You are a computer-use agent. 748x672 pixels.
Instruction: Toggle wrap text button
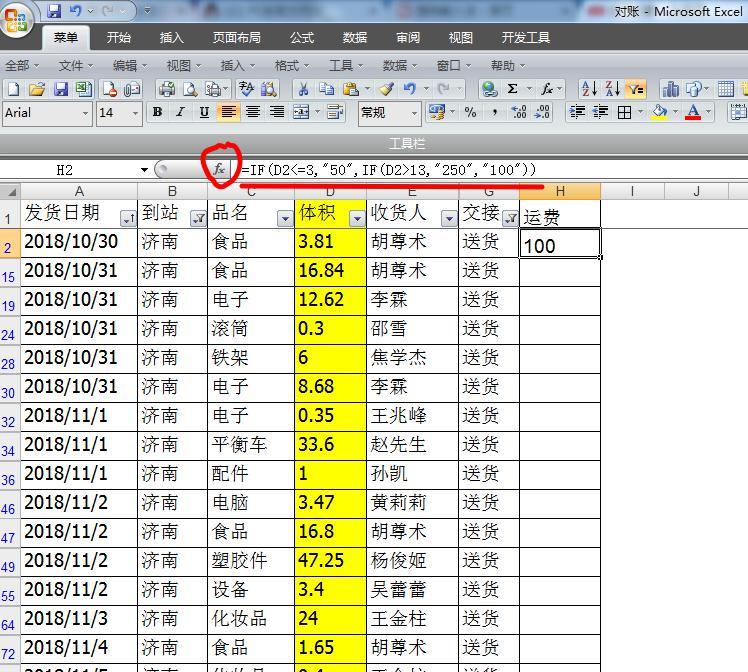pos(335,113)
